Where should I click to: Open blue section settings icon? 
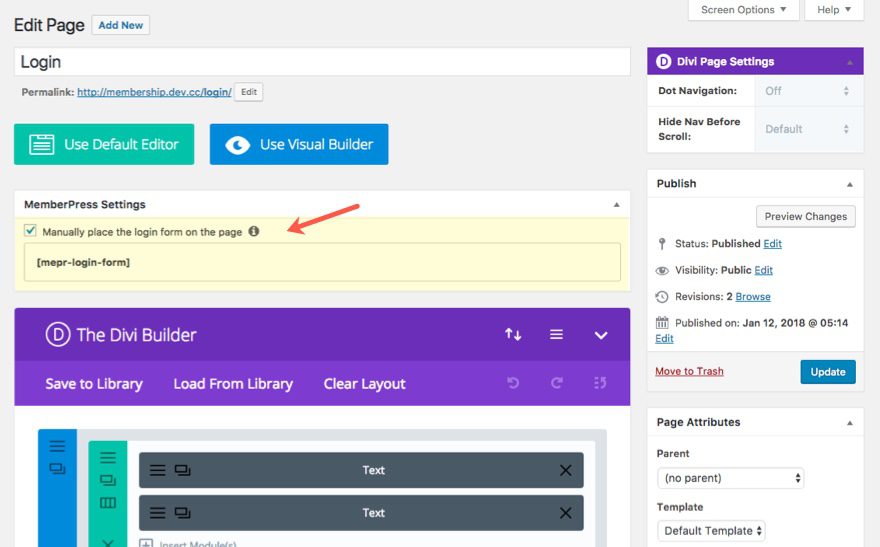coord(57,446)
